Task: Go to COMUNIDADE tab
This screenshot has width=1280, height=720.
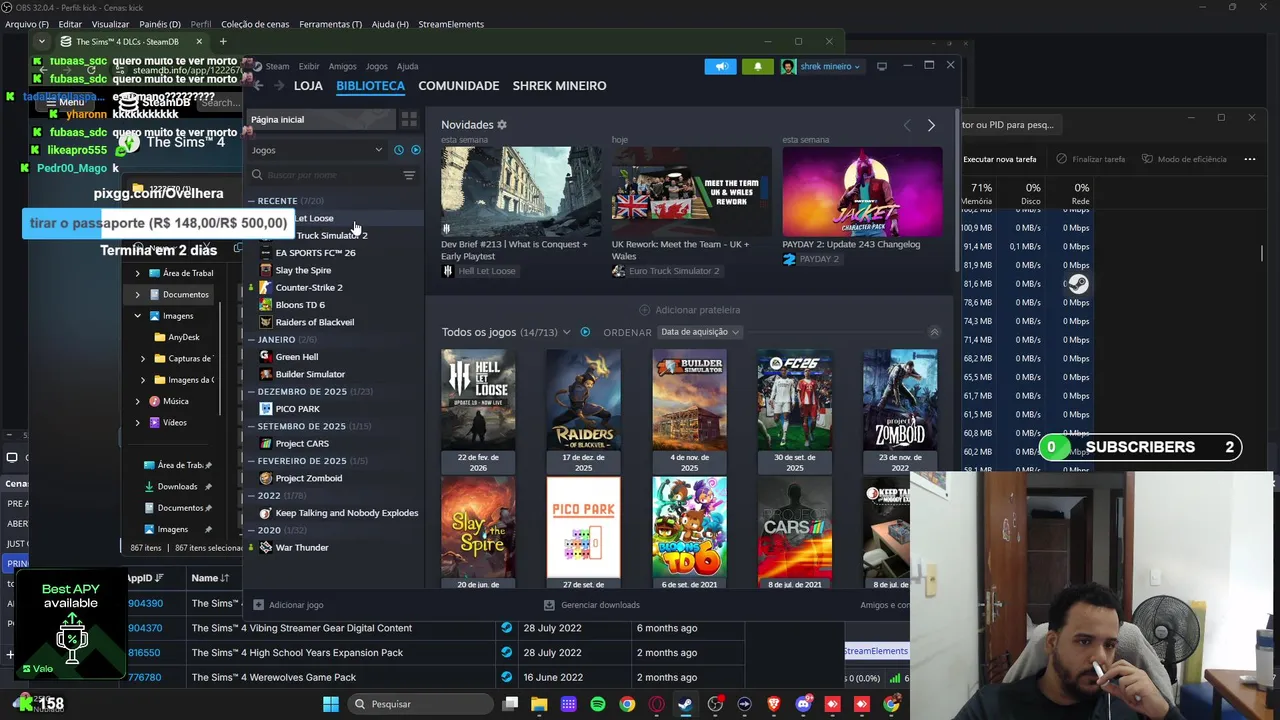Action: click(x=459, y=86)
